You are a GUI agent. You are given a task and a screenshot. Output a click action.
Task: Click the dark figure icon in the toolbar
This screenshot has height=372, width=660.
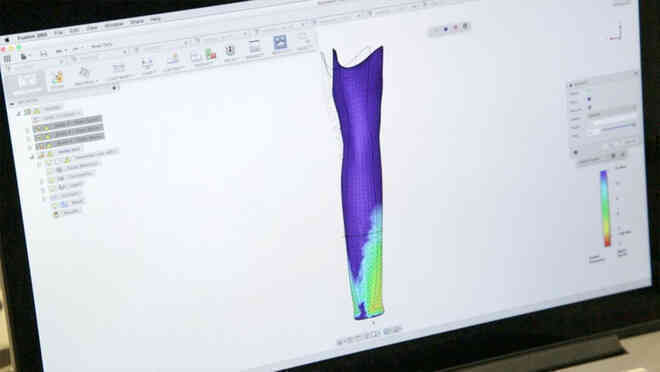[230, 50]
